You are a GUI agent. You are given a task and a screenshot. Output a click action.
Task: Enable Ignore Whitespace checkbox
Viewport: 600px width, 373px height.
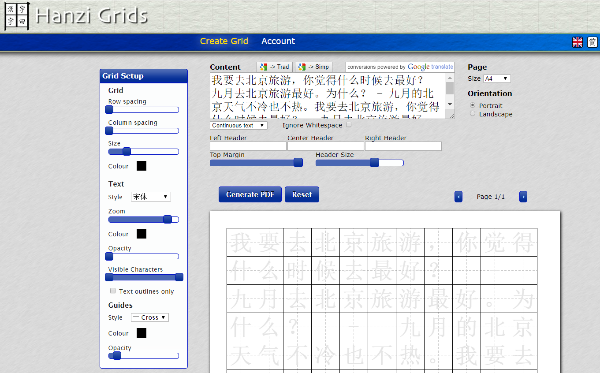coord(349,125)
